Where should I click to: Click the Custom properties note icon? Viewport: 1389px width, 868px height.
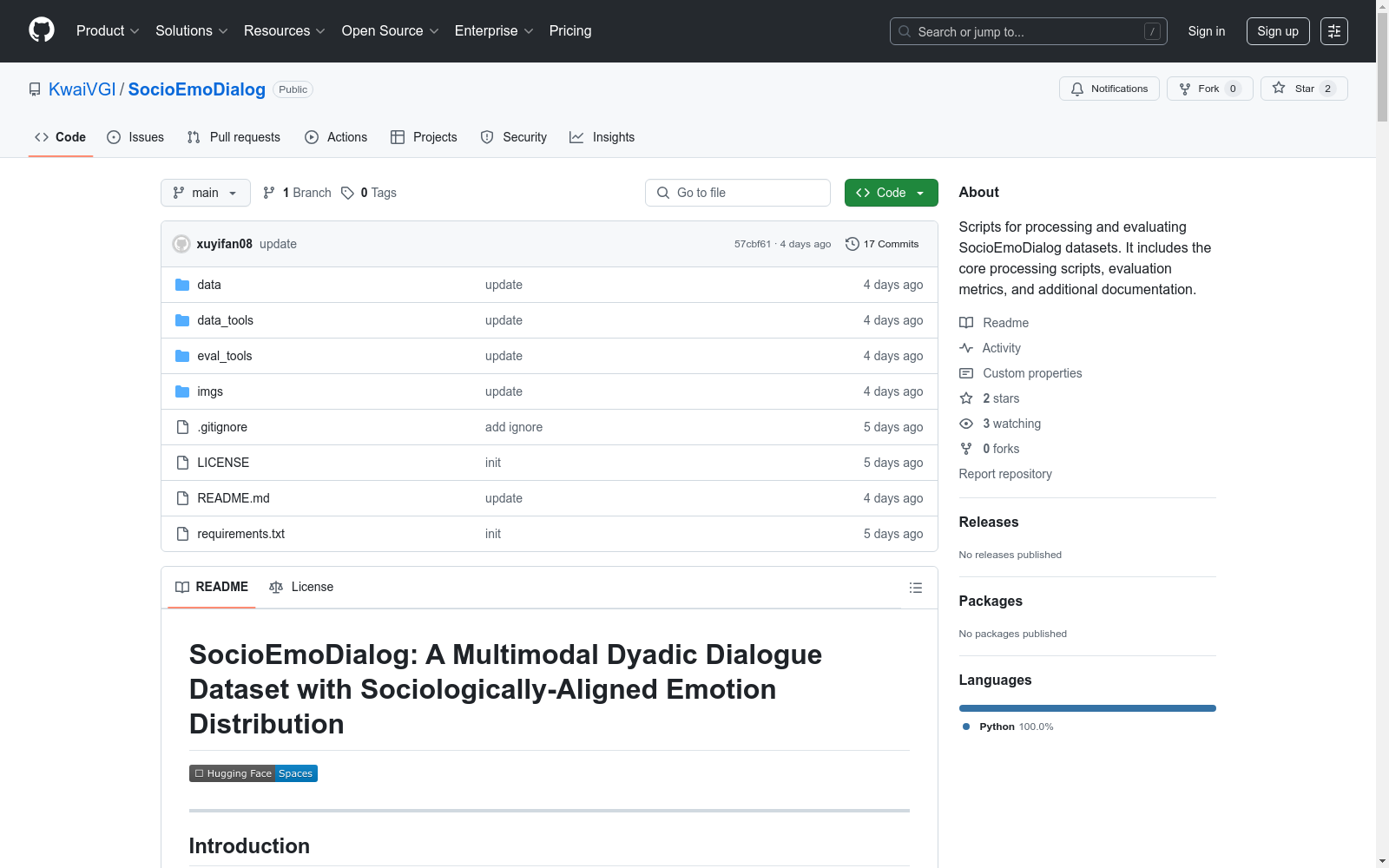click(966, 373)
